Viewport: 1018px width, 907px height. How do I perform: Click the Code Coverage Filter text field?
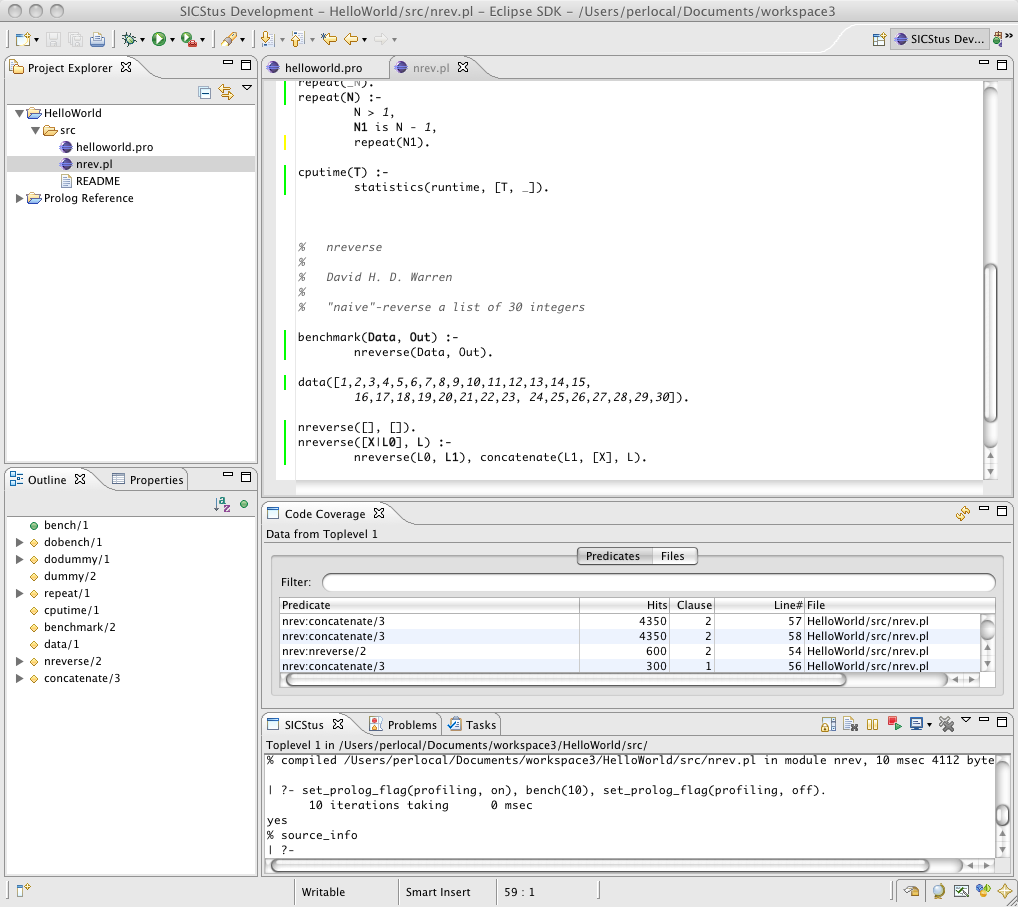coord(658,582)
